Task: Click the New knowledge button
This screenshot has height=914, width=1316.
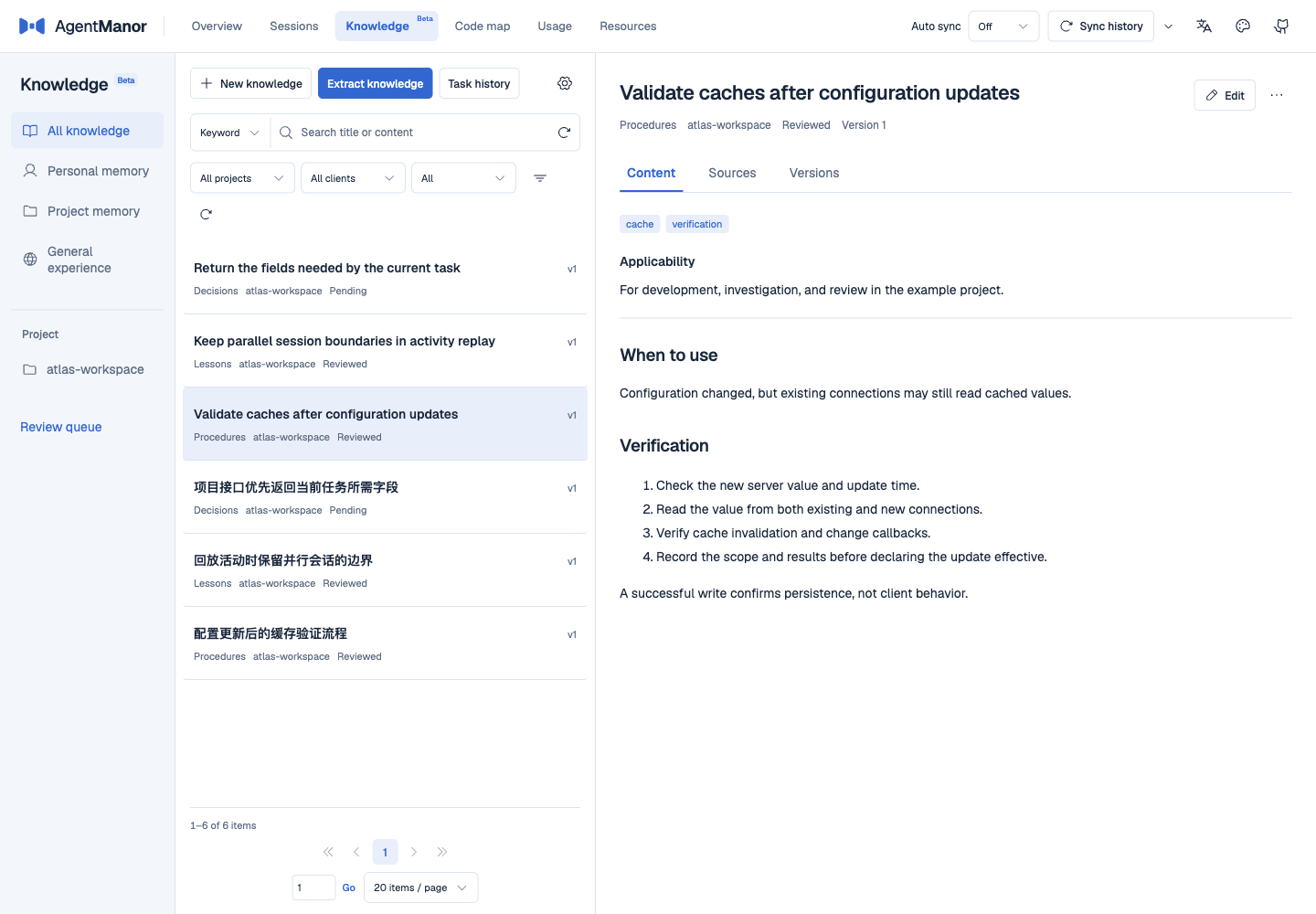Action: [250, 83]
